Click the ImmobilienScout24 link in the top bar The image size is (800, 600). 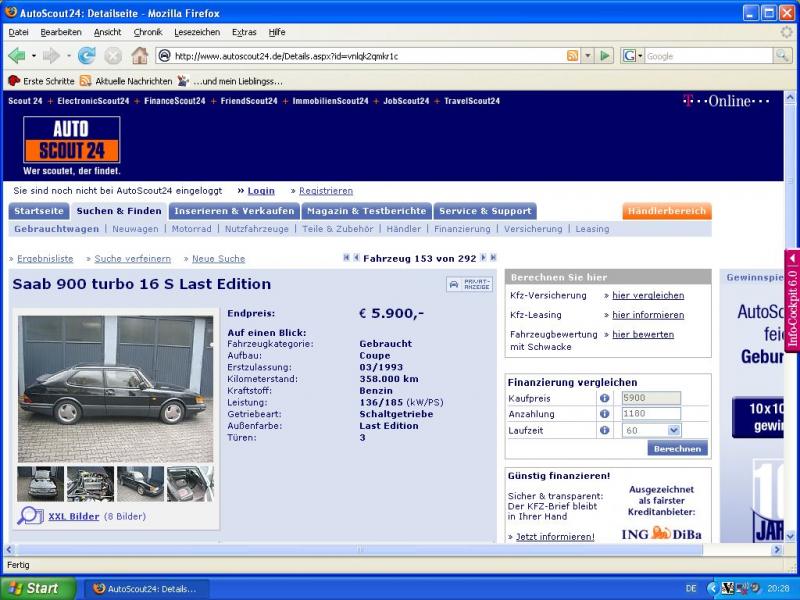click(330, 101)
